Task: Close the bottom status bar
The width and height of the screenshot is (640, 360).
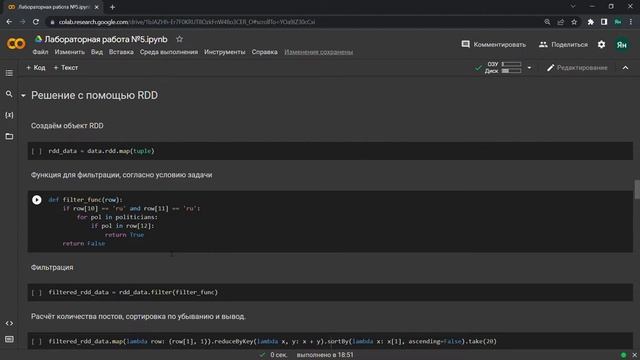Action: [634, 355]
